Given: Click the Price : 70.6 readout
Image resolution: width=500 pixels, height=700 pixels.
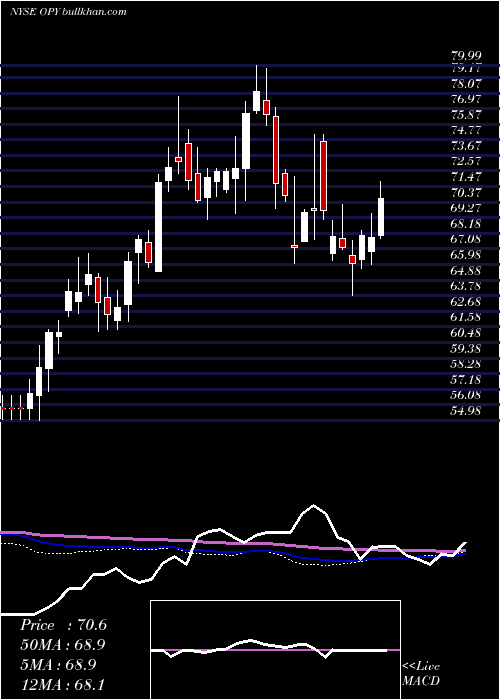Looking at the screenshot, I should pos(63,625).
